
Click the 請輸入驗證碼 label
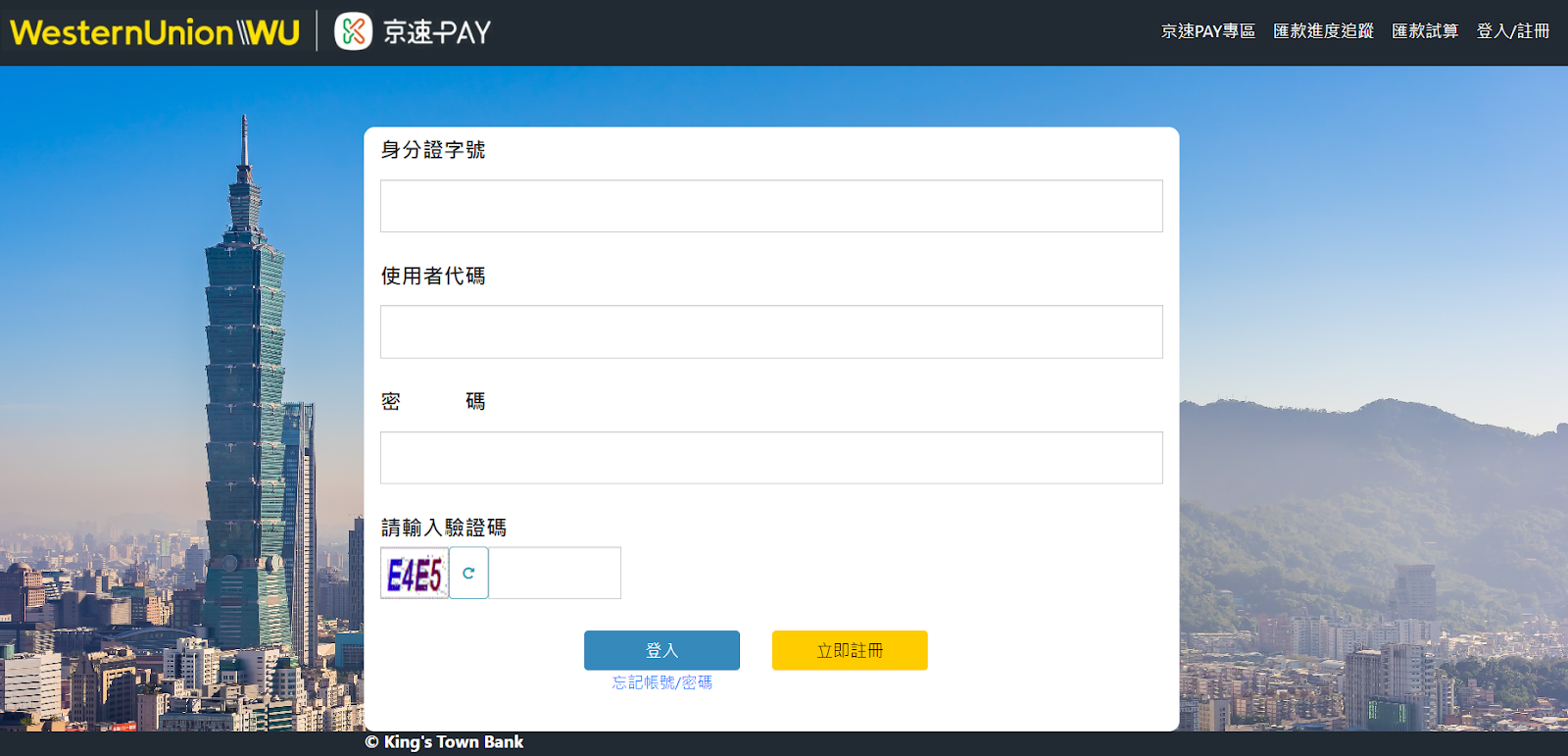444,528
